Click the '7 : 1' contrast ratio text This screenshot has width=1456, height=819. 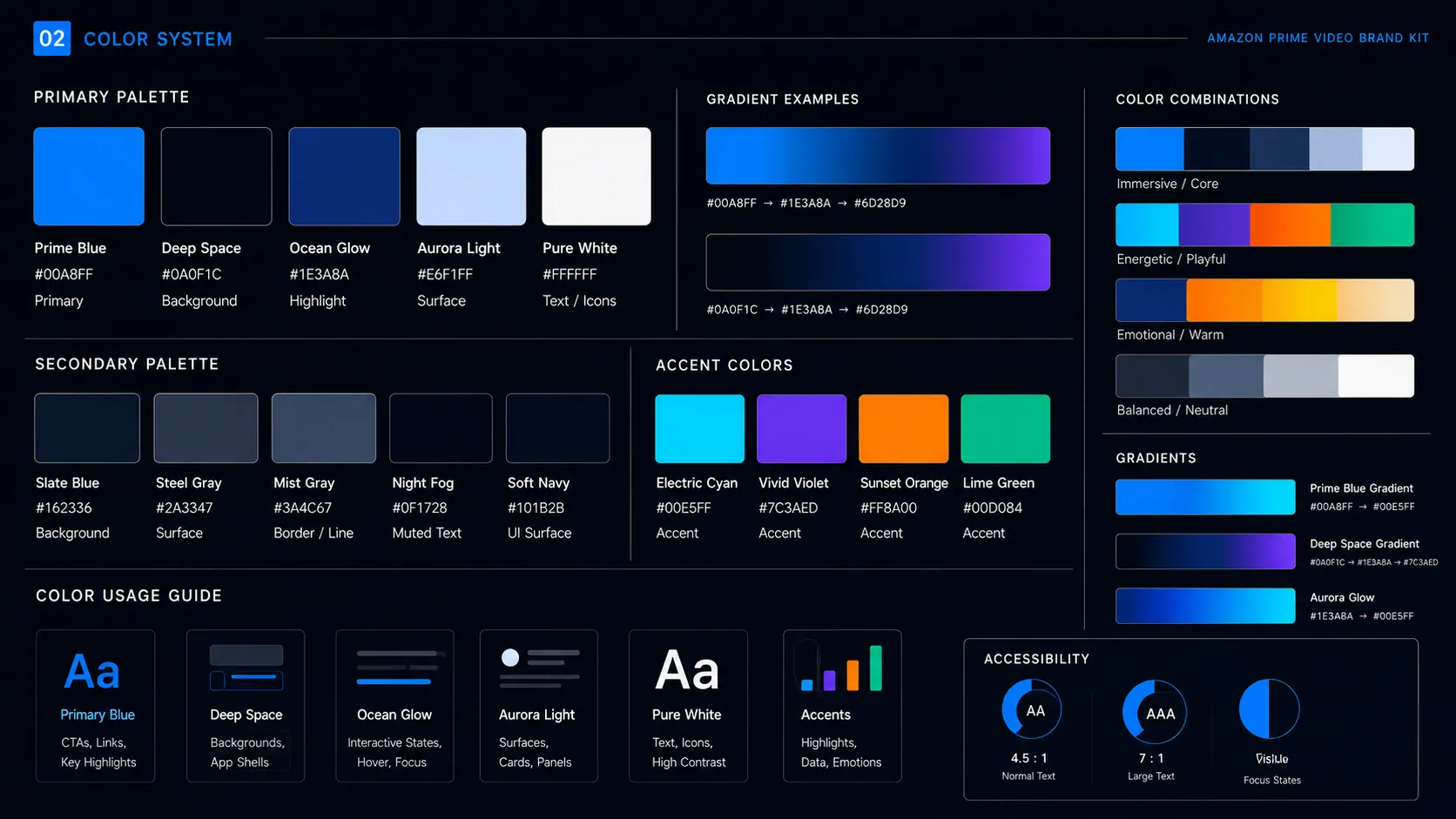click(1151, 758)
